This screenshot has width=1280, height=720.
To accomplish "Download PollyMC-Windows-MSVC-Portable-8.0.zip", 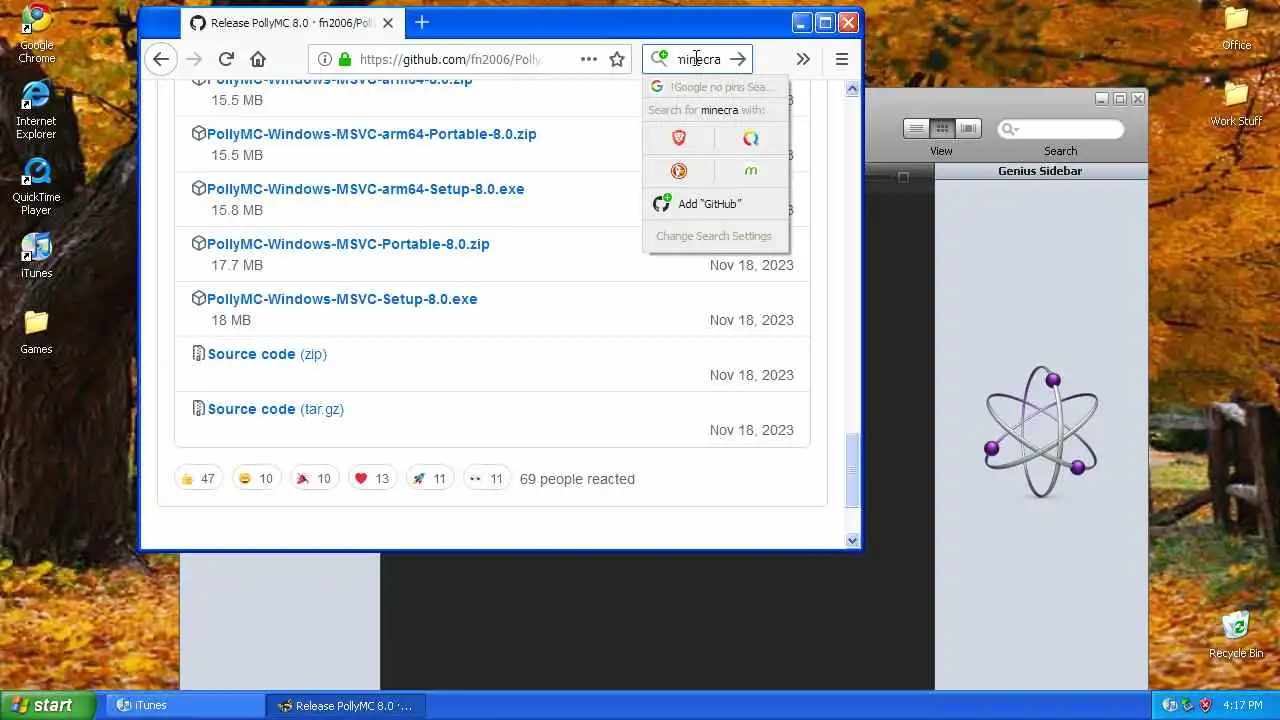I will (x=348, y=244).
